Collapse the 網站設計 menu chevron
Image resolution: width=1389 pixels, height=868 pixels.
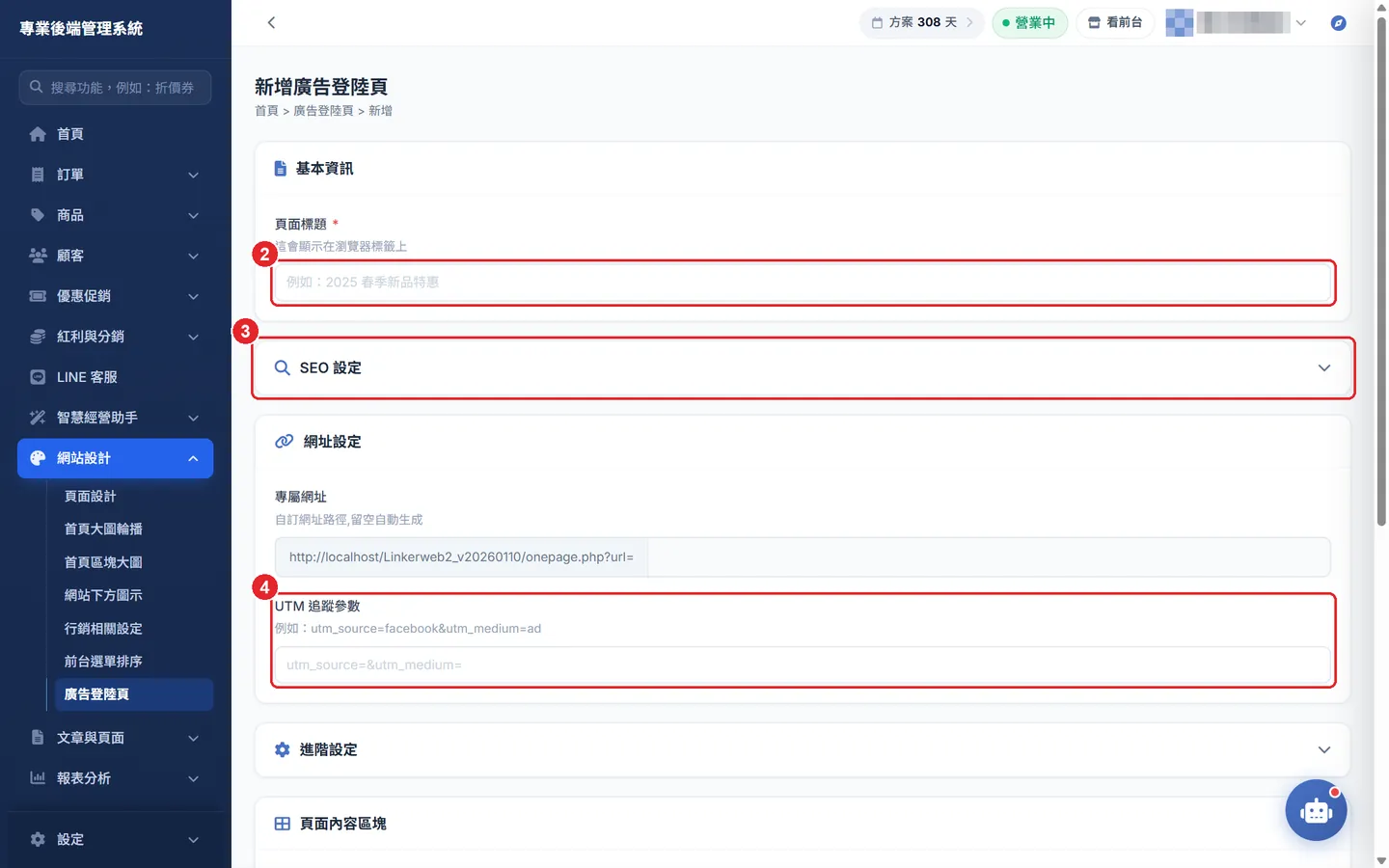[193, 458]
